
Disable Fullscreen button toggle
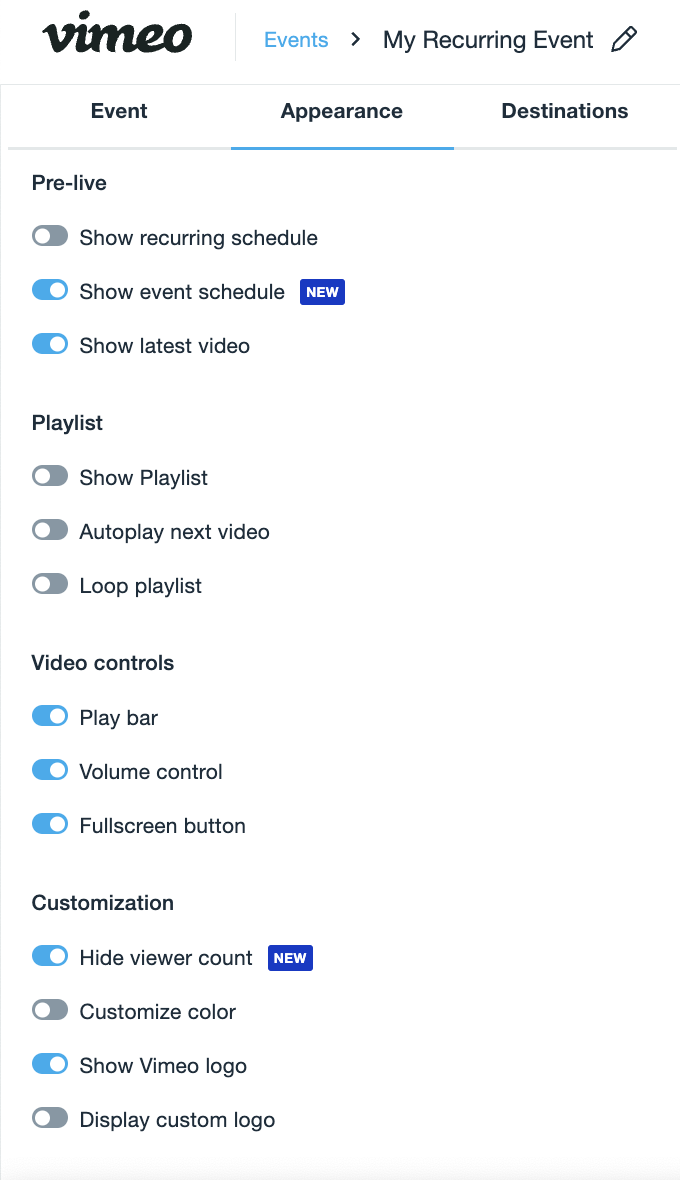click(50, 825)
